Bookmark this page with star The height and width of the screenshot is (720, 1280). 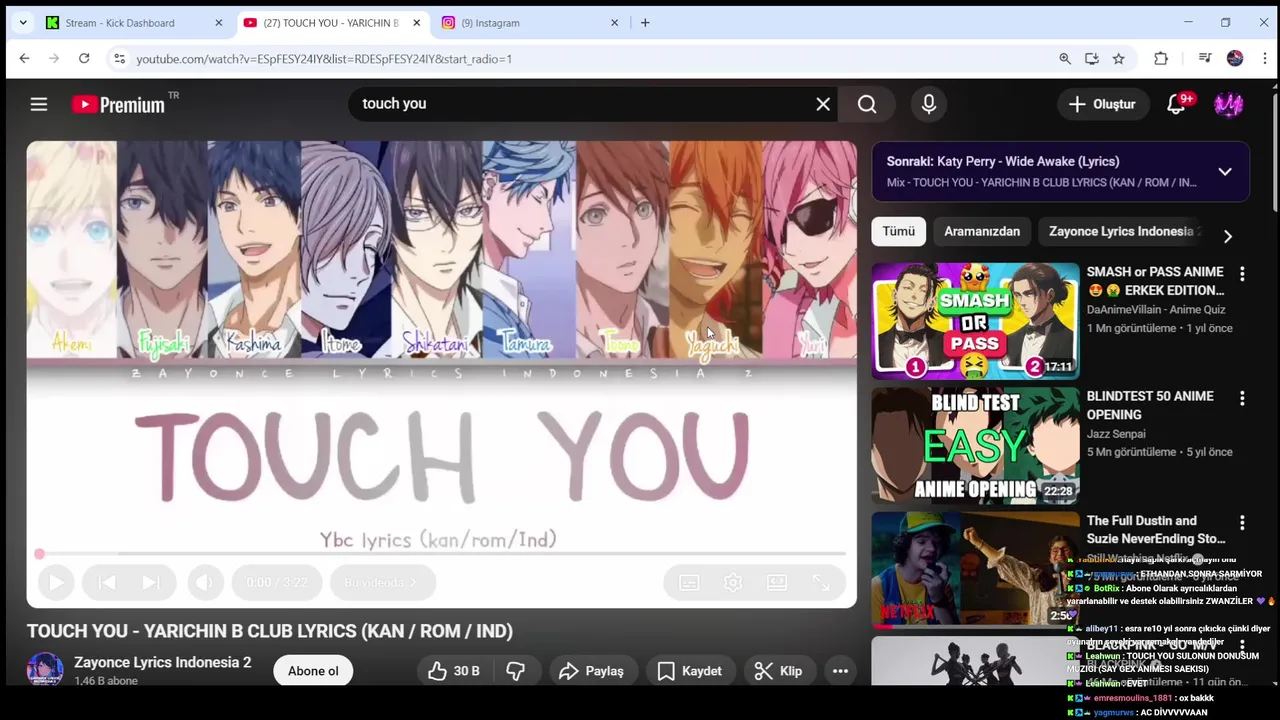tap(1119, 59)
